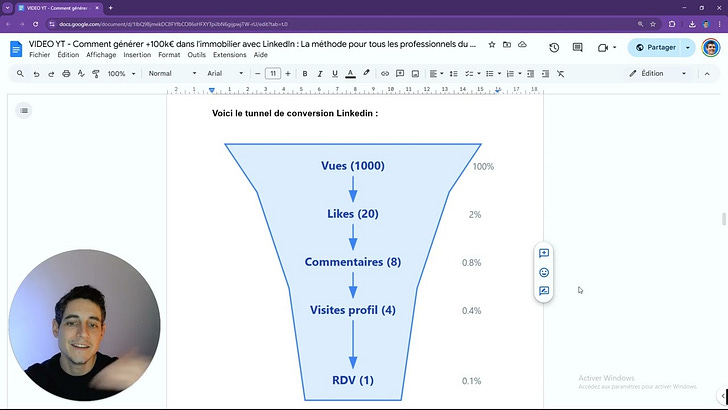The image size is (728, 410).
Task: Insert a link
Action: tap(385, 73)
